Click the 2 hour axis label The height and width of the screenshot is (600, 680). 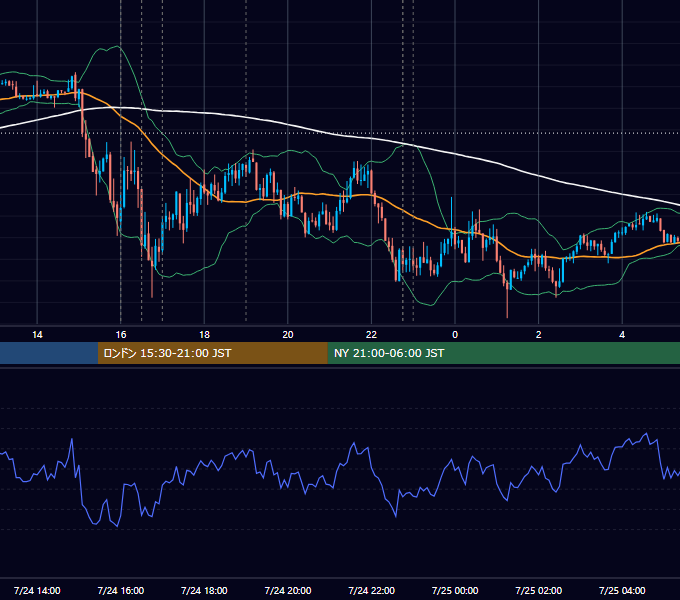point(539,335)
